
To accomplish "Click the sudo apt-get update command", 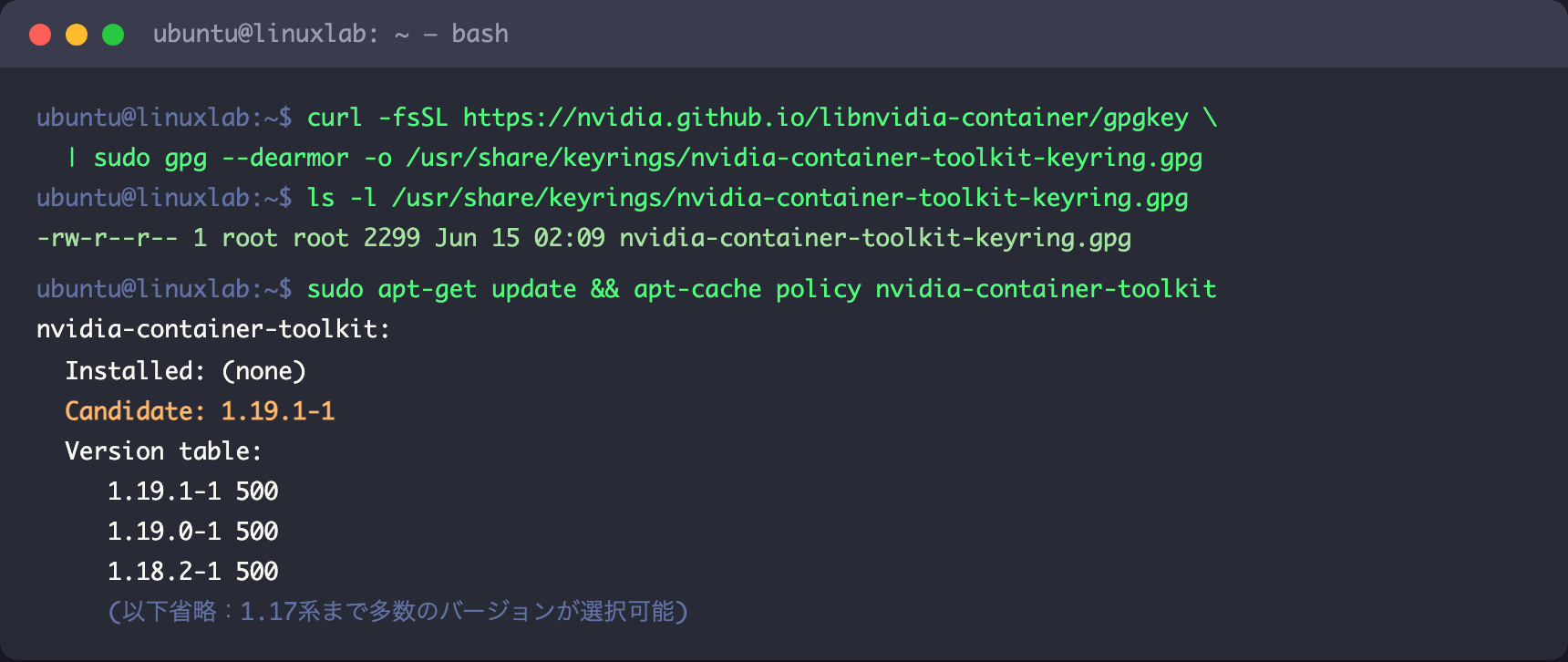I will click(x=442, y=289).
